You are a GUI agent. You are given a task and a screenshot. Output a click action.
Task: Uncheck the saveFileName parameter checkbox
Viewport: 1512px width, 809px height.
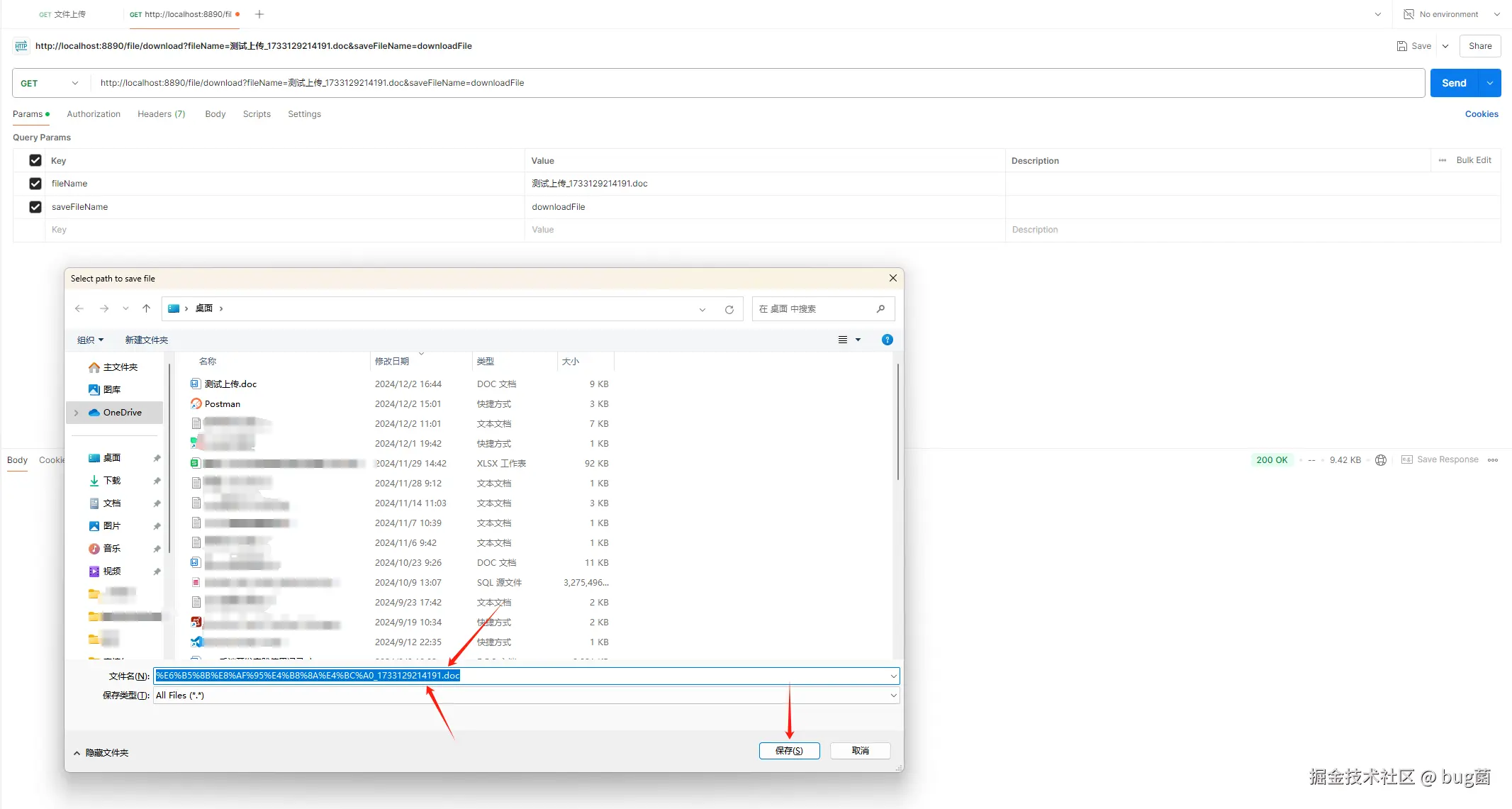[x=35, y=207]
